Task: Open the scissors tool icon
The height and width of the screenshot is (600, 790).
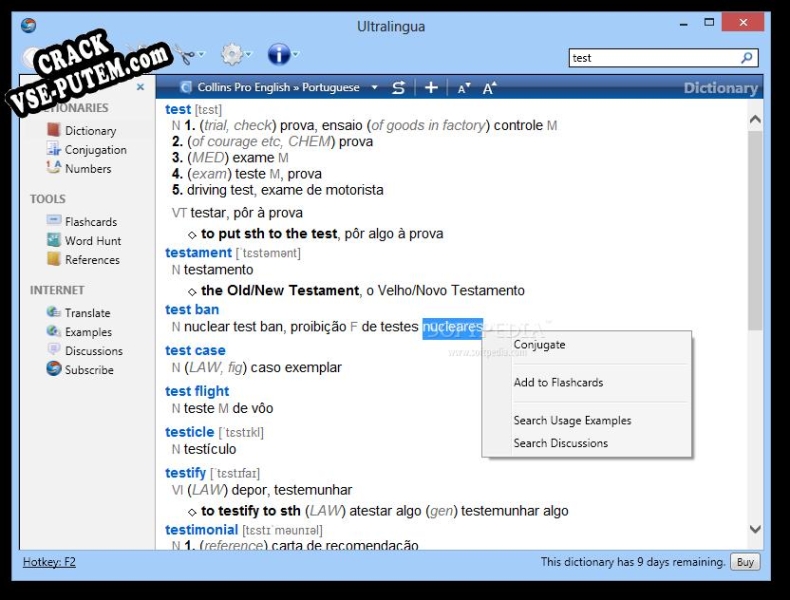Action: [185, 54]
